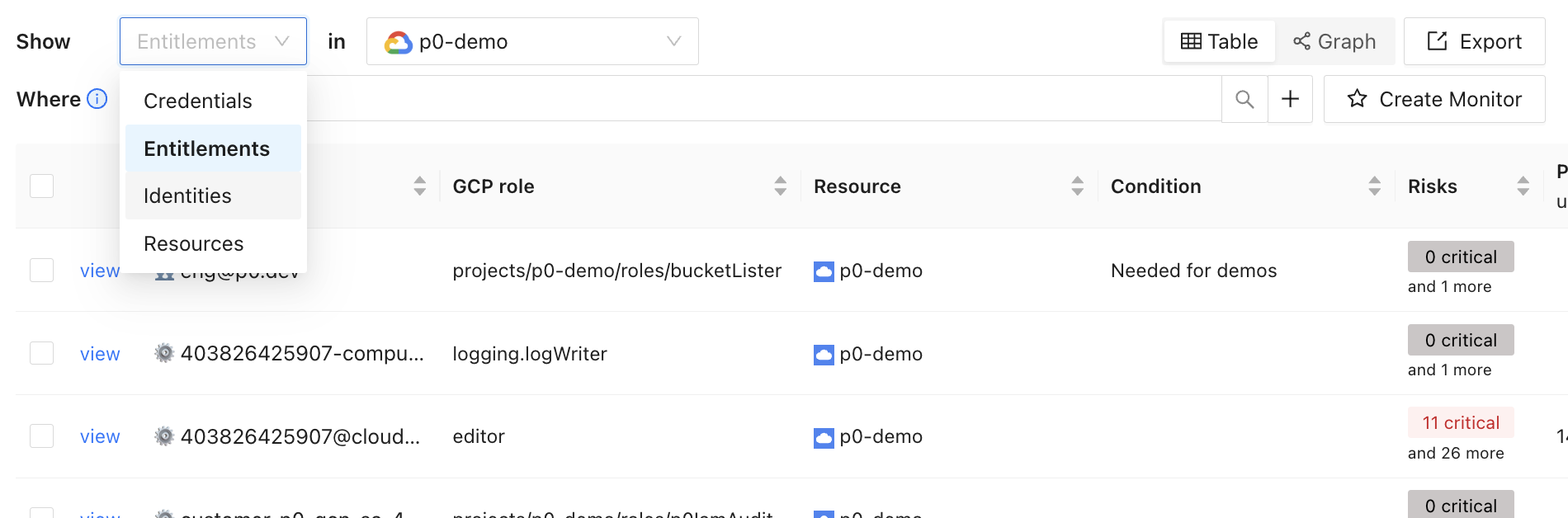The height and width of the screenshot is (518, 1568).
Task: Select the checkbox for the editor row
Action: click(42, 436)
